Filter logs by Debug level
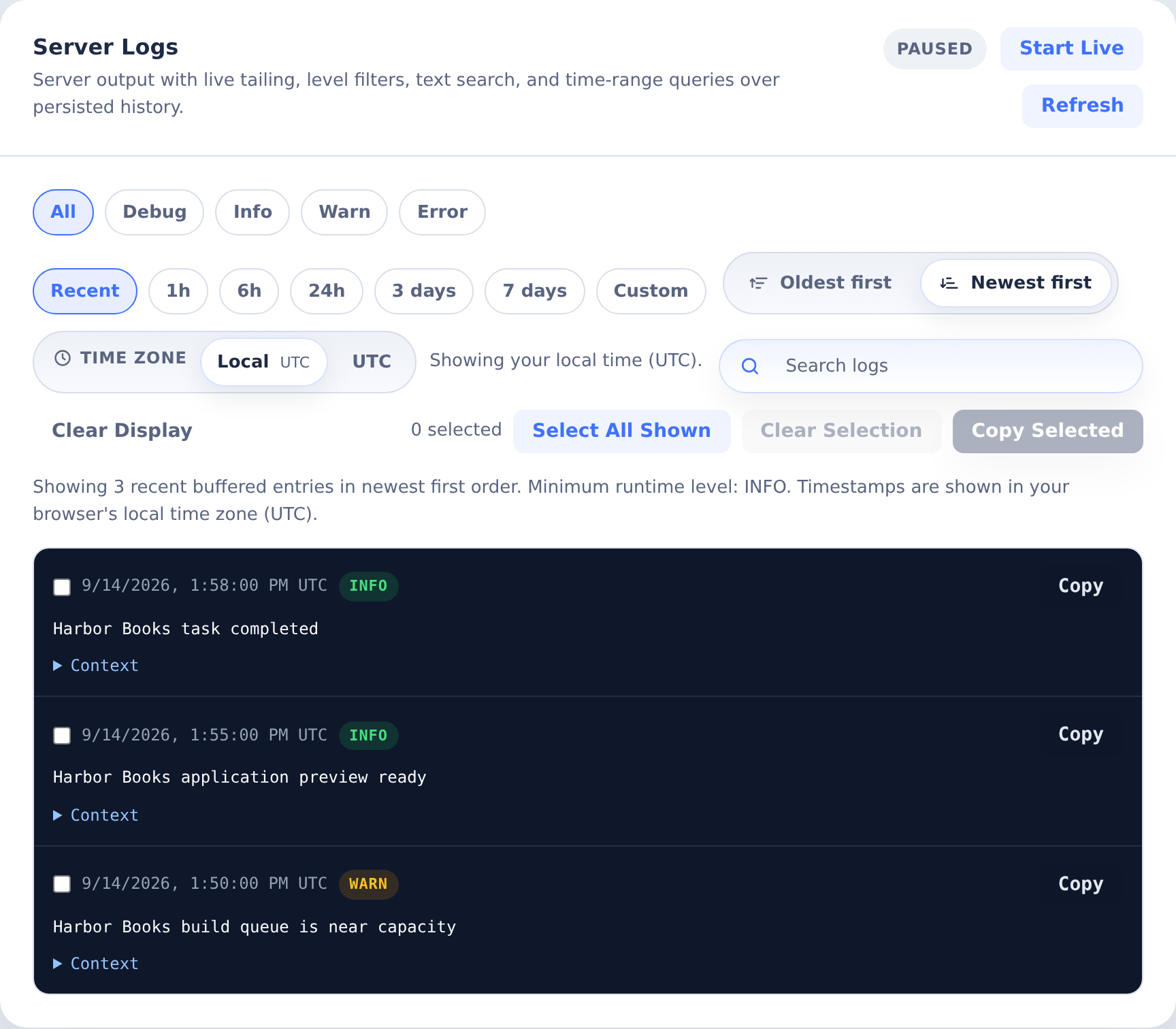1176x1029 pixels. (x=154, y=212)
